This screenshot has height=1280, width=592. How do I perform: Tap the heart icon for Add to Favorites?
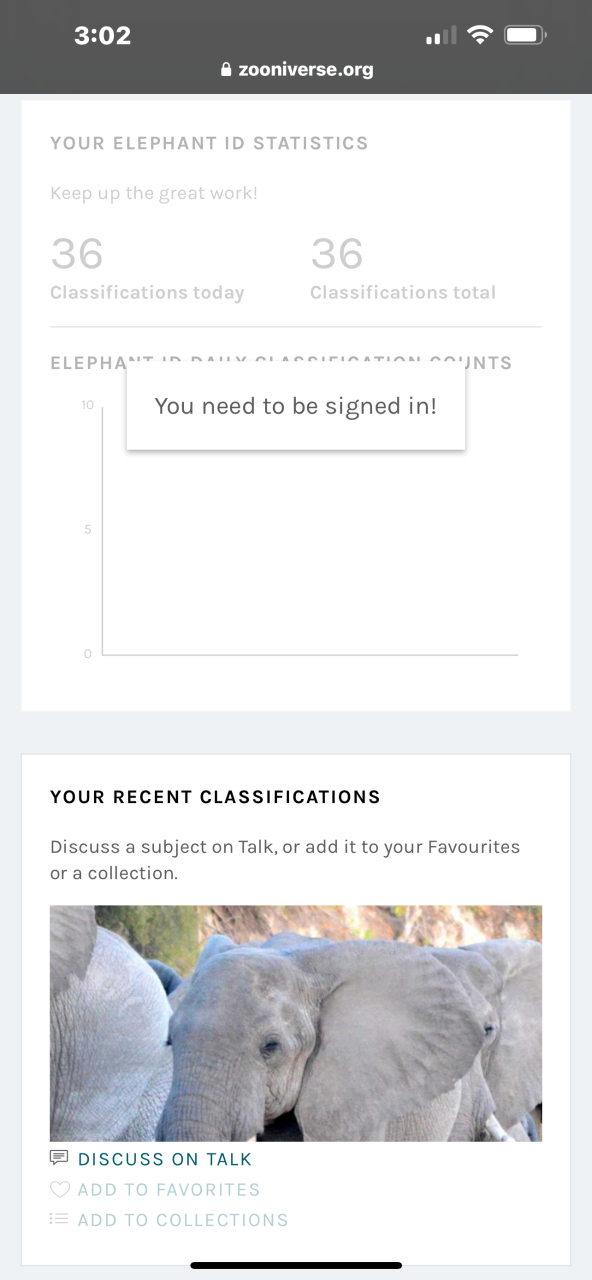[59, 1189]
